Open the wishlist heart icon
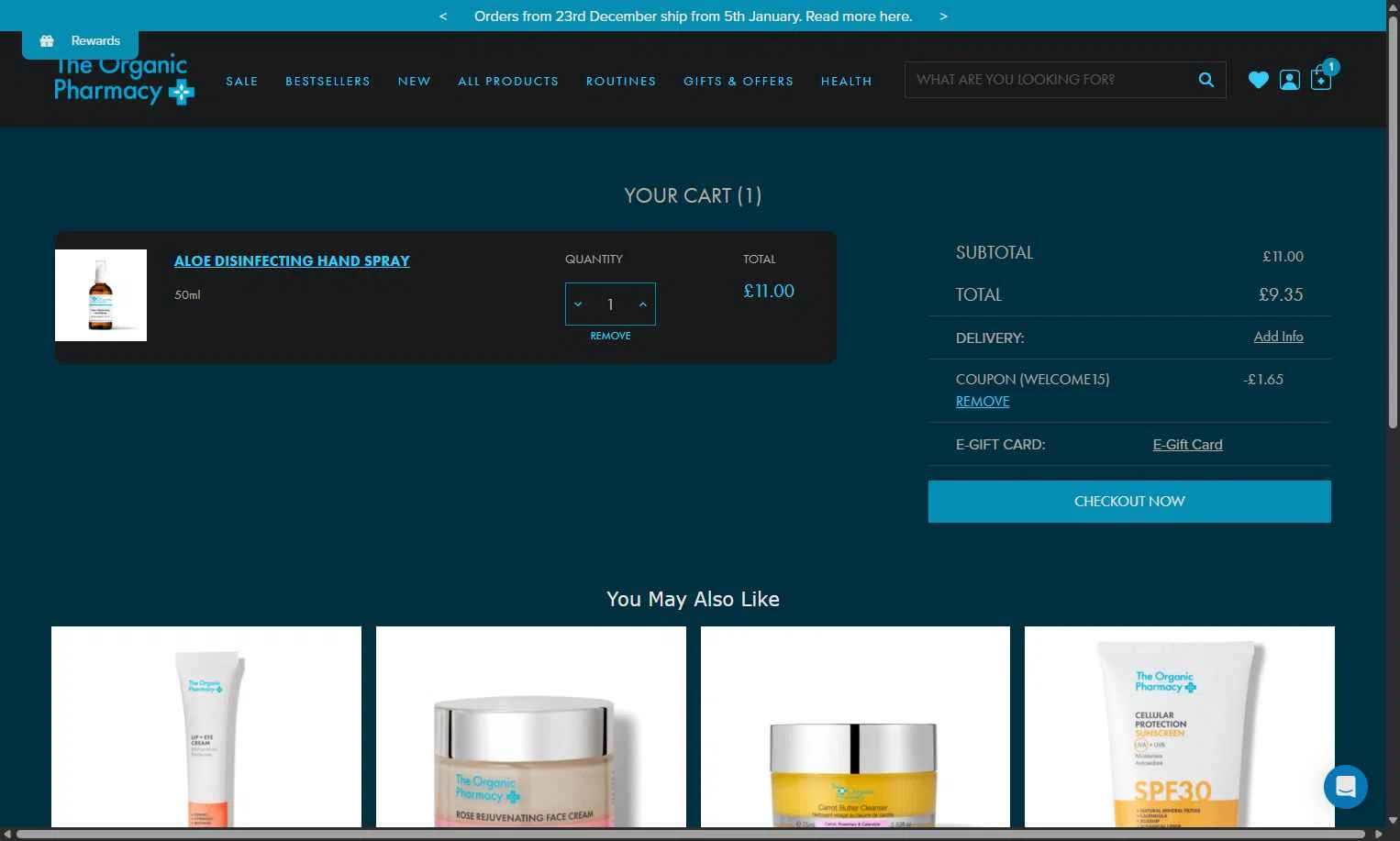 [1259, 80]
